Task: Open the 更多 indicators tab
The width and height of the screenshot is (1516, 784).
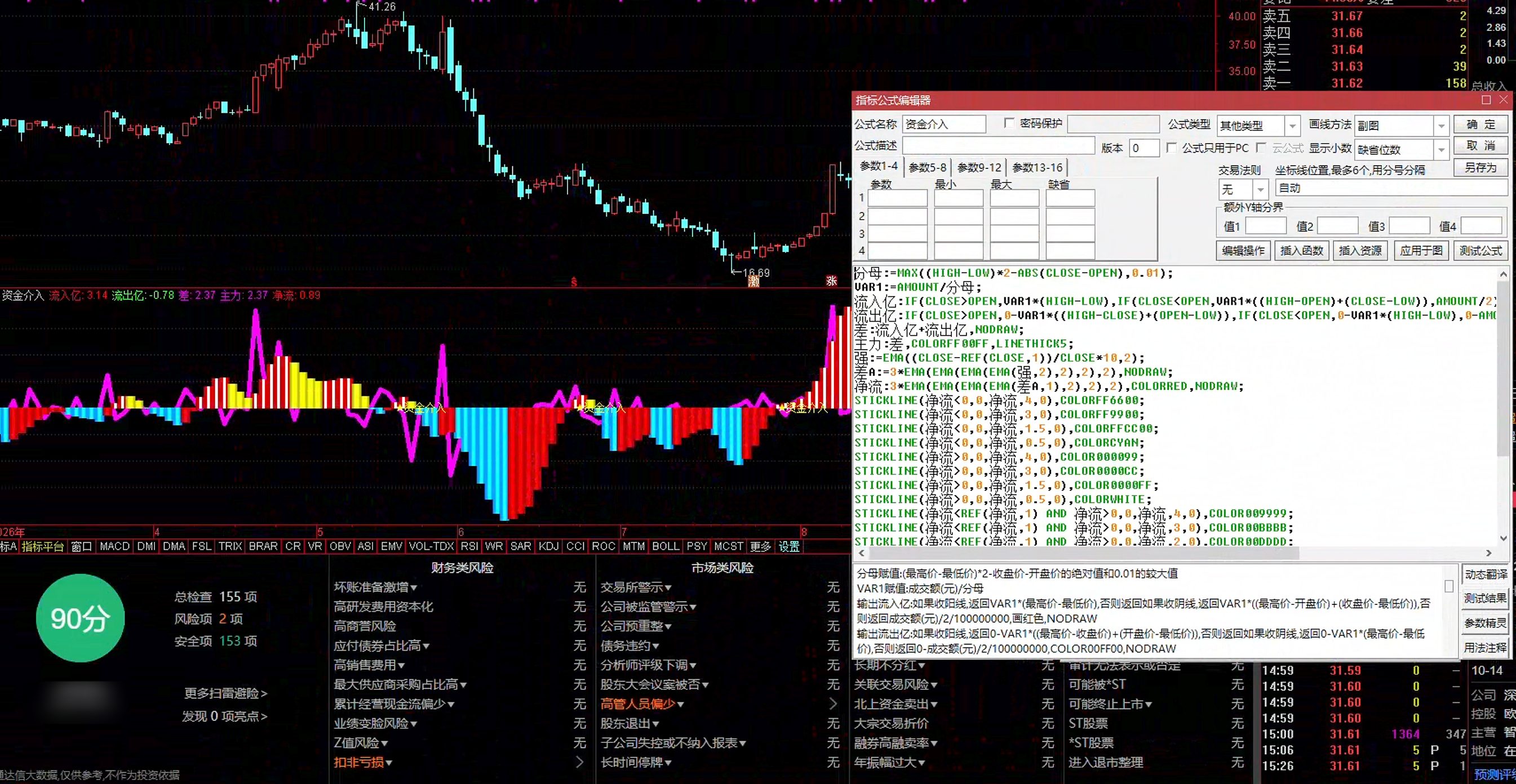Action: (760, 546)
